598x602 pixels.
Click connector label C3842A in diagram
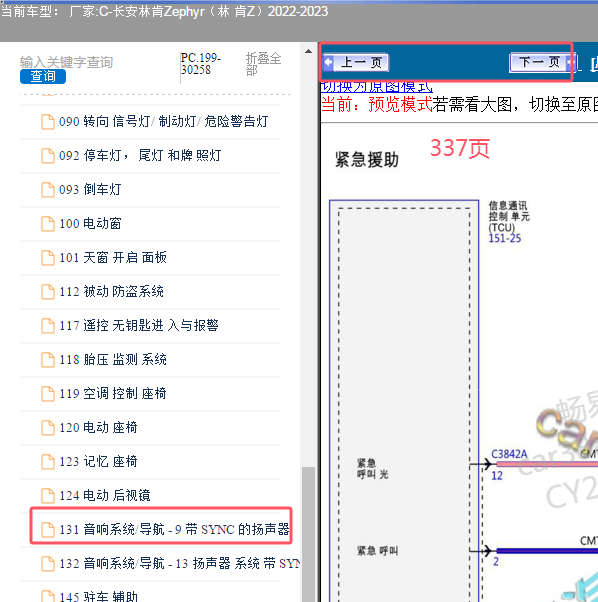[509, 454]
